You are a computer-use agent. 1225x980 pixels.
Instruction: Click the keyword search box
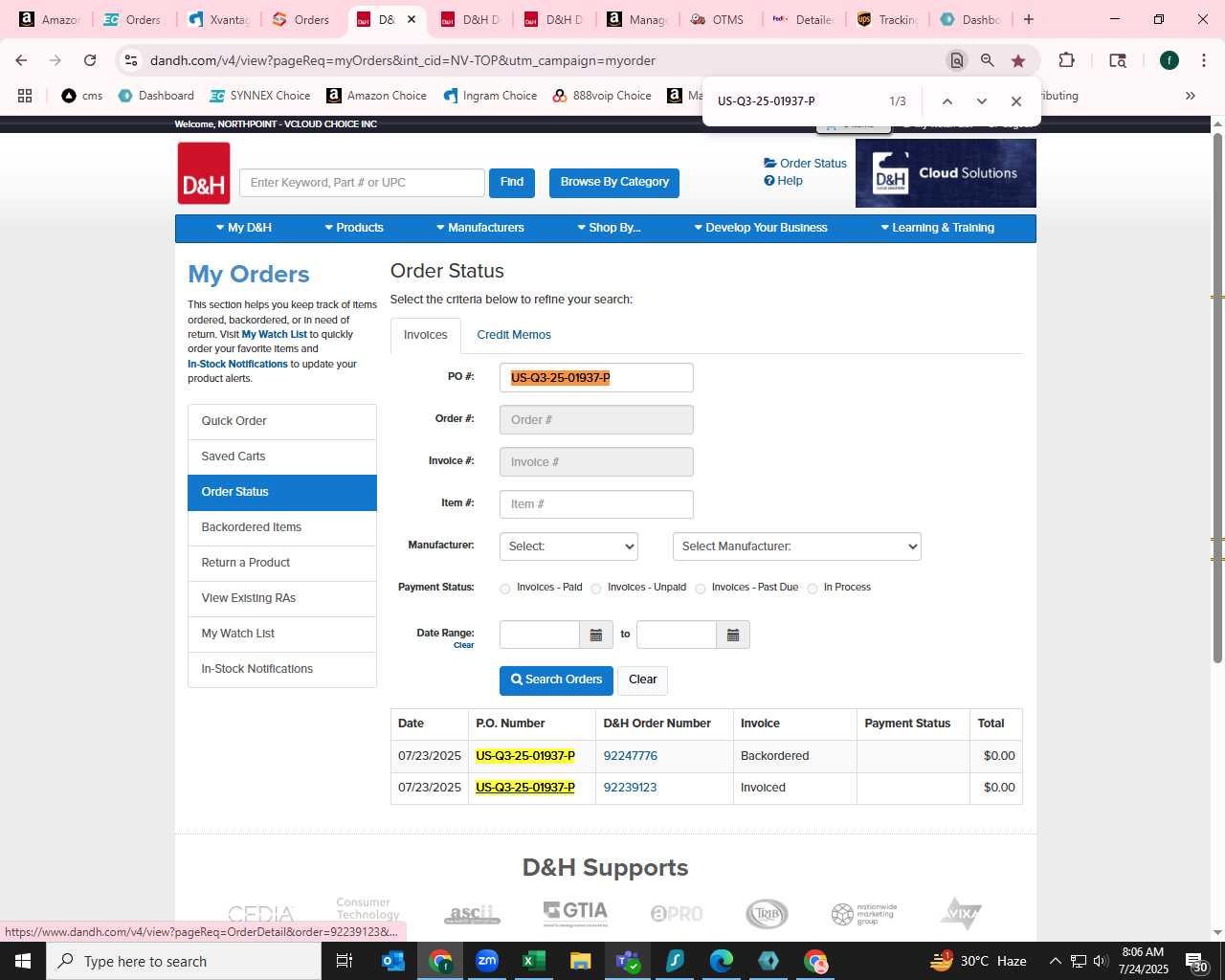362,183
